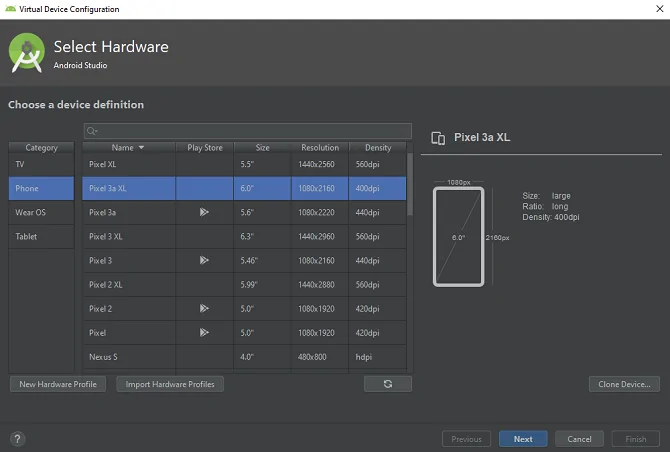Click the Play Store icon for Pixel 3
The width and height of the screenshot is (670, 452).
(204, 260)
